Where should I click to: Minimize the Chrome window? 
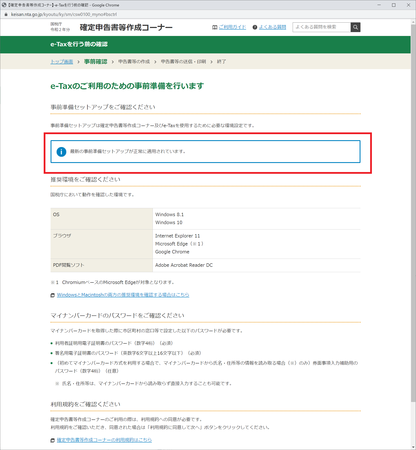(379, 5)
